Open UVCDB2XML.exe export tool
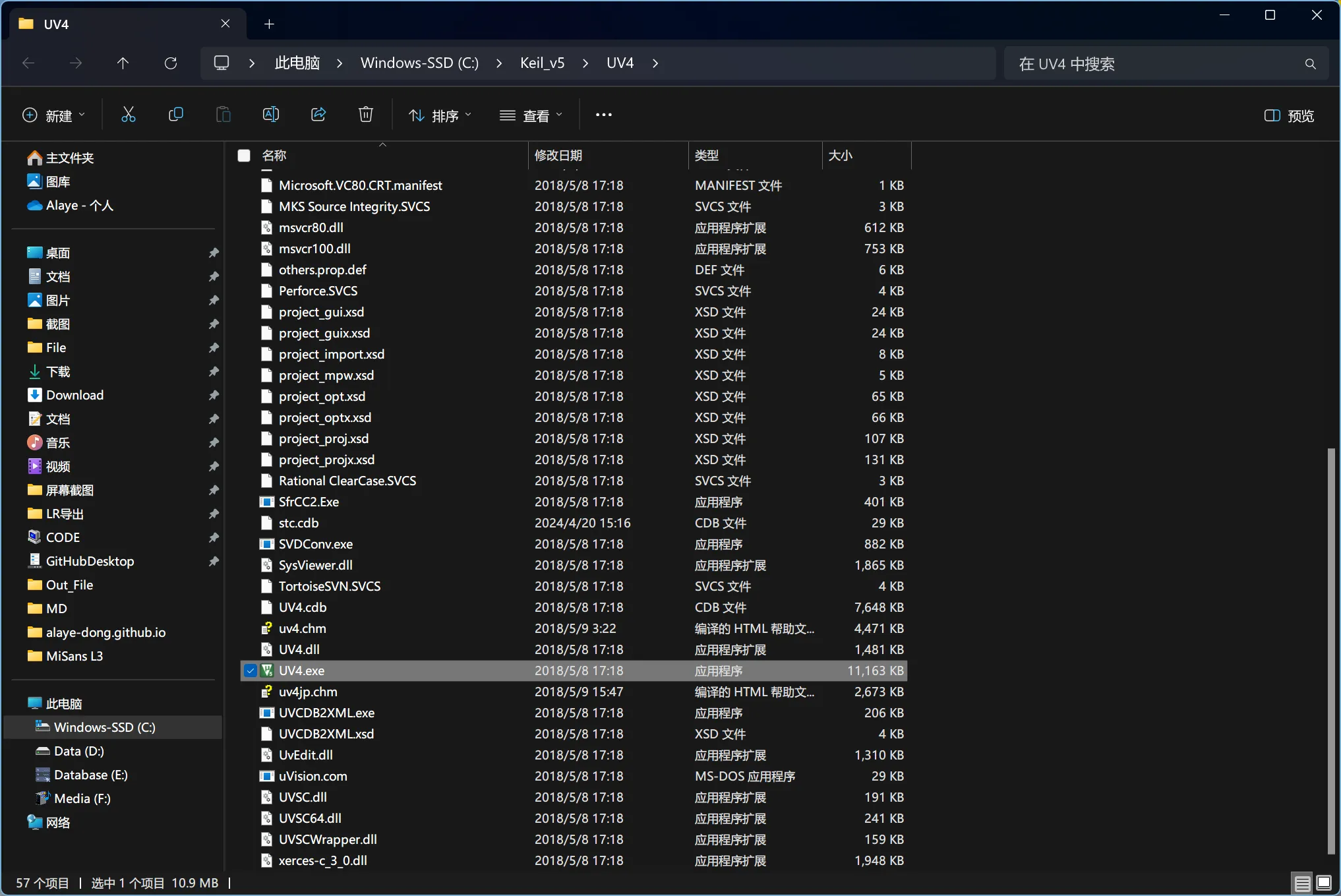Viewport: 1341px width, 896px height. [x=326, y=712]
